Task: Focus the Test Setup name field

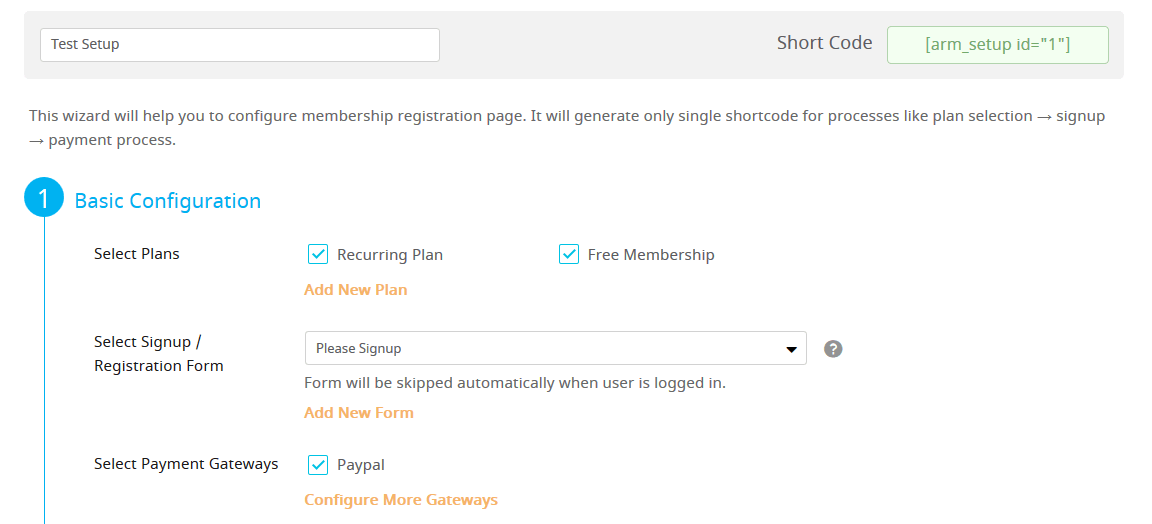Action: (x=240, y=45)
